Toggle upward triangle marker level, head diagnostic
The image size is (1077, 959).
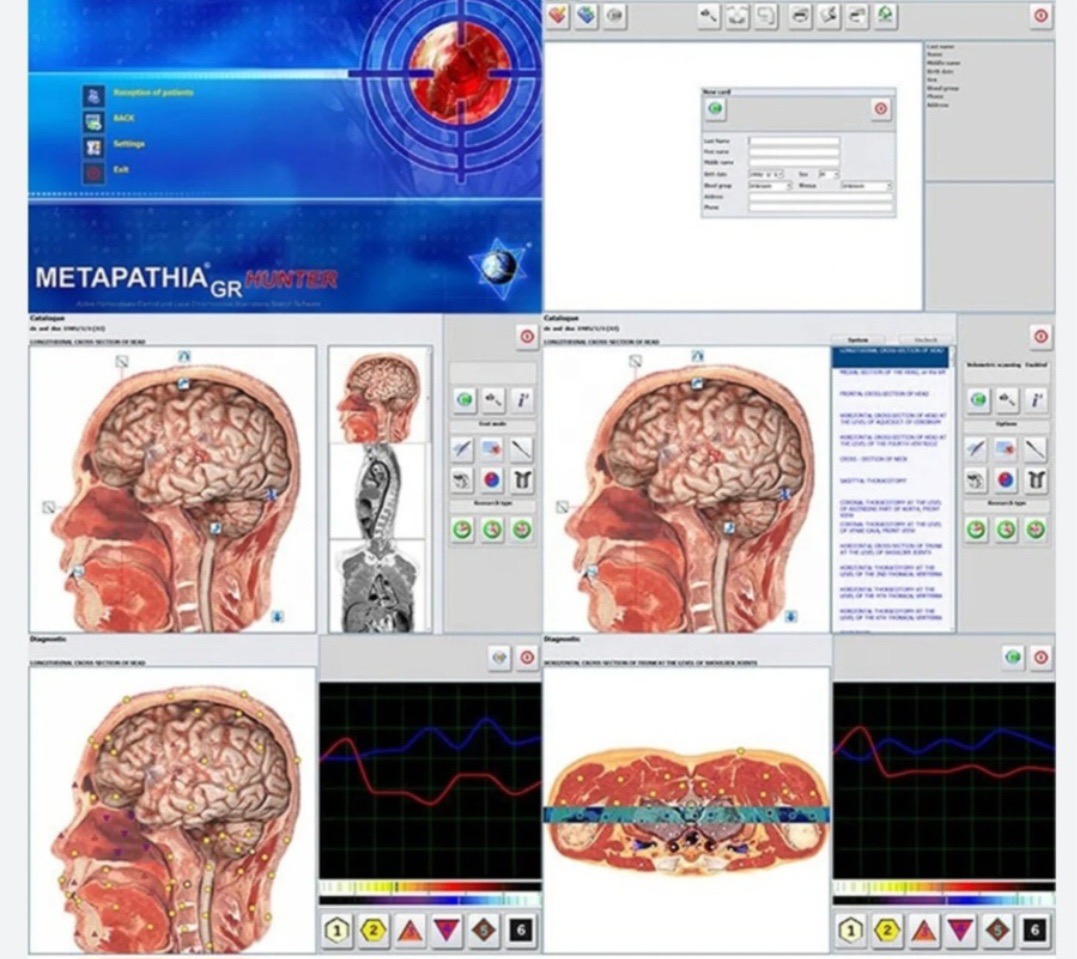tap(410, 930)
